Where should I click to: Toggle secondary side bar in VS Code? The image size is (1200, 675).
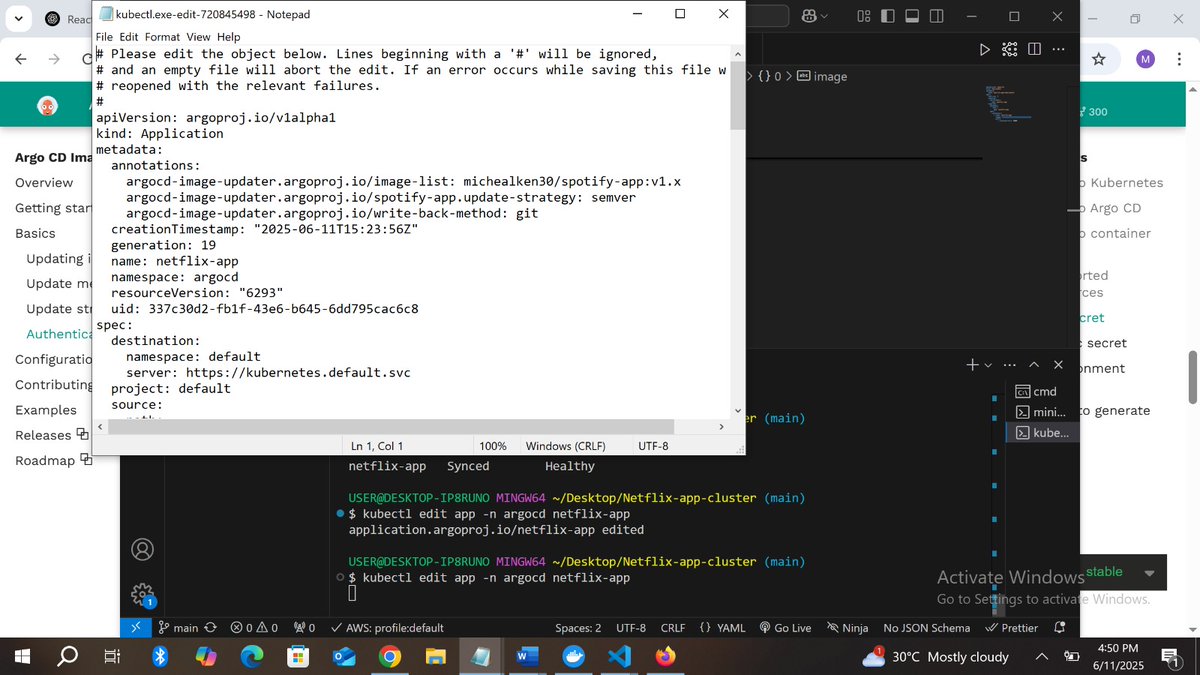(937, 16)
